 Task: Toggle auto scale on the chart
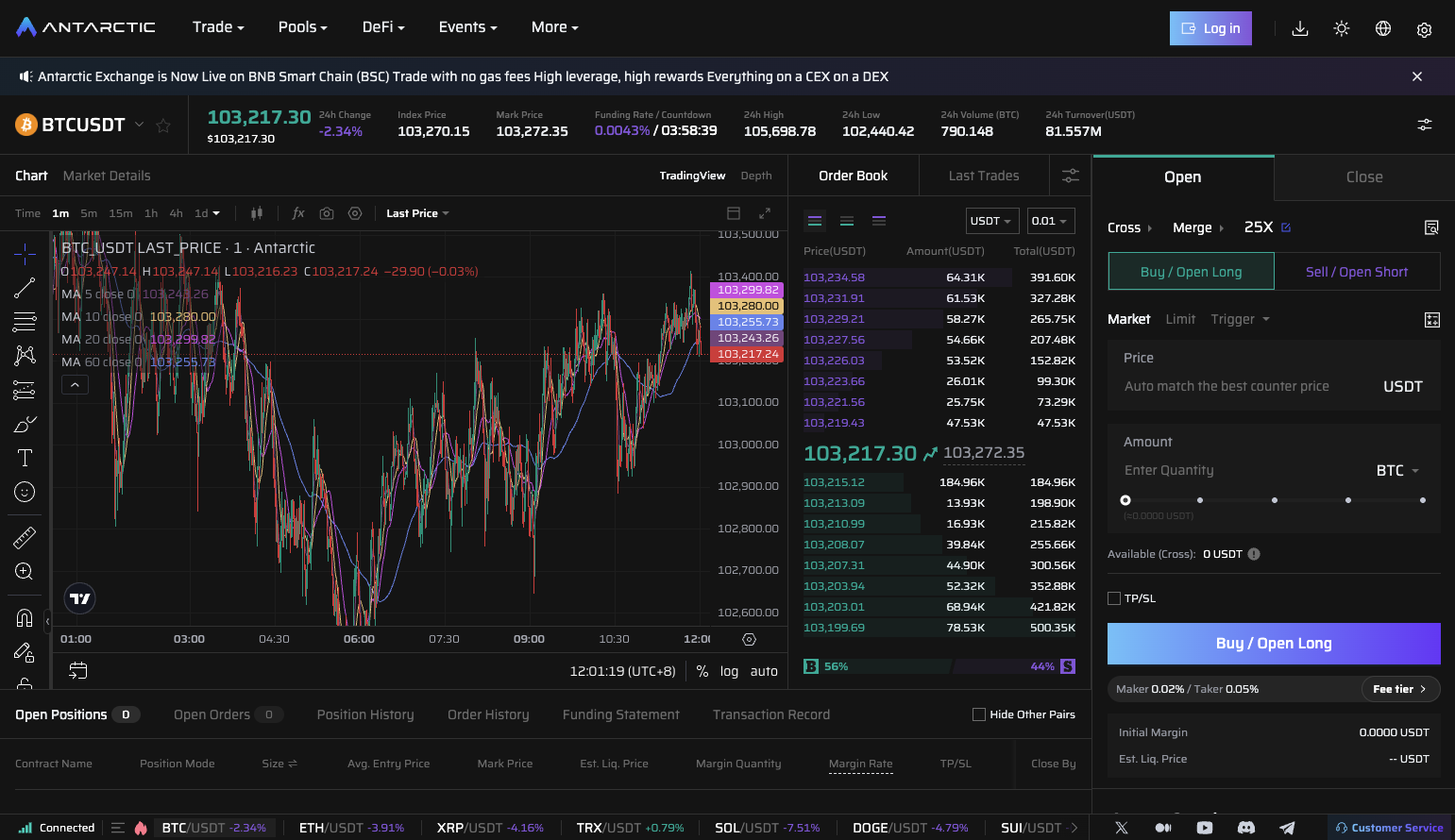(x=764, y=671)
